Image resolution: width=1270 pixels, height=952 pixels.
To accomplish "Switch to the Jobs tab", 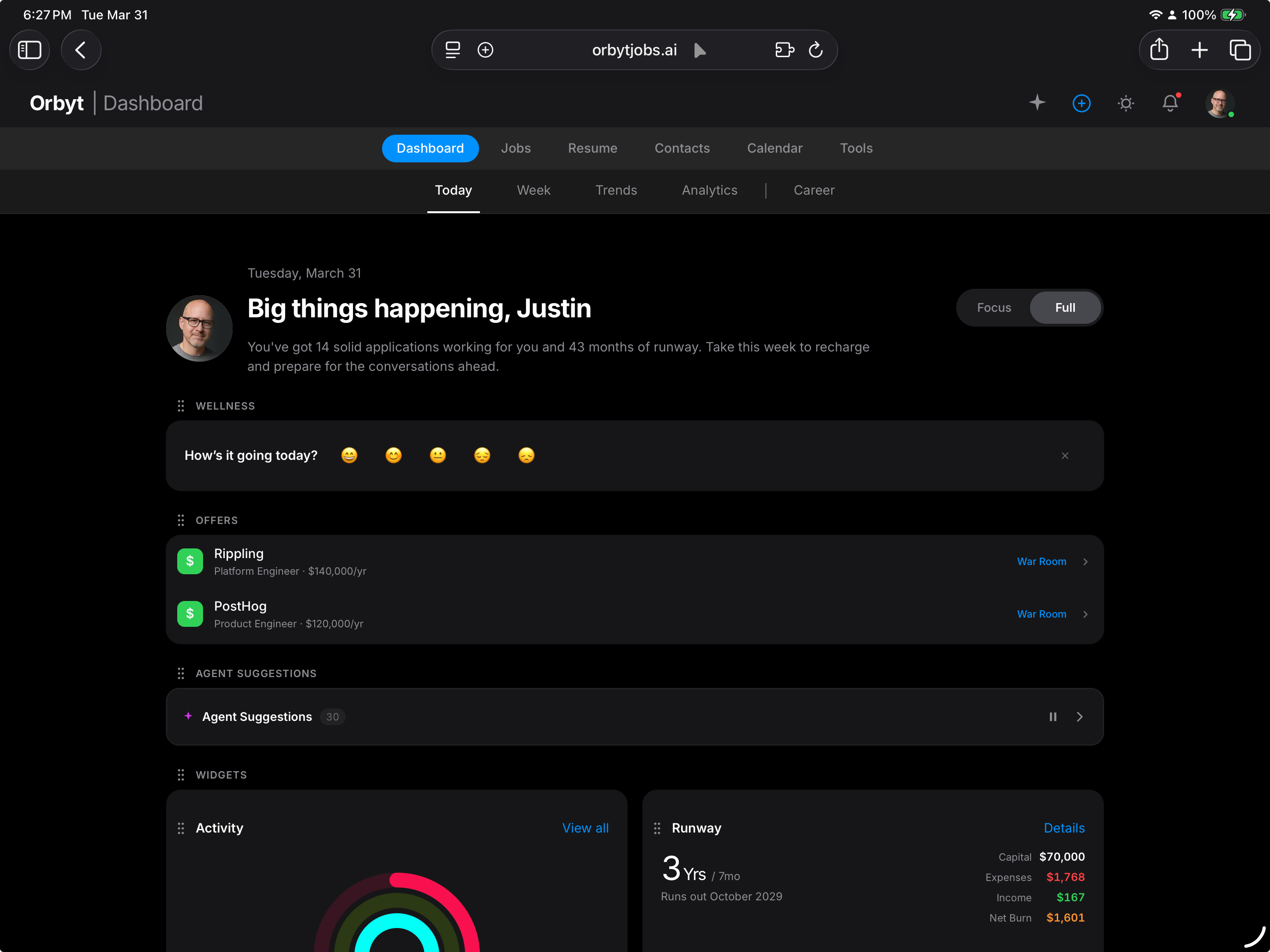I will coord(515,148).
